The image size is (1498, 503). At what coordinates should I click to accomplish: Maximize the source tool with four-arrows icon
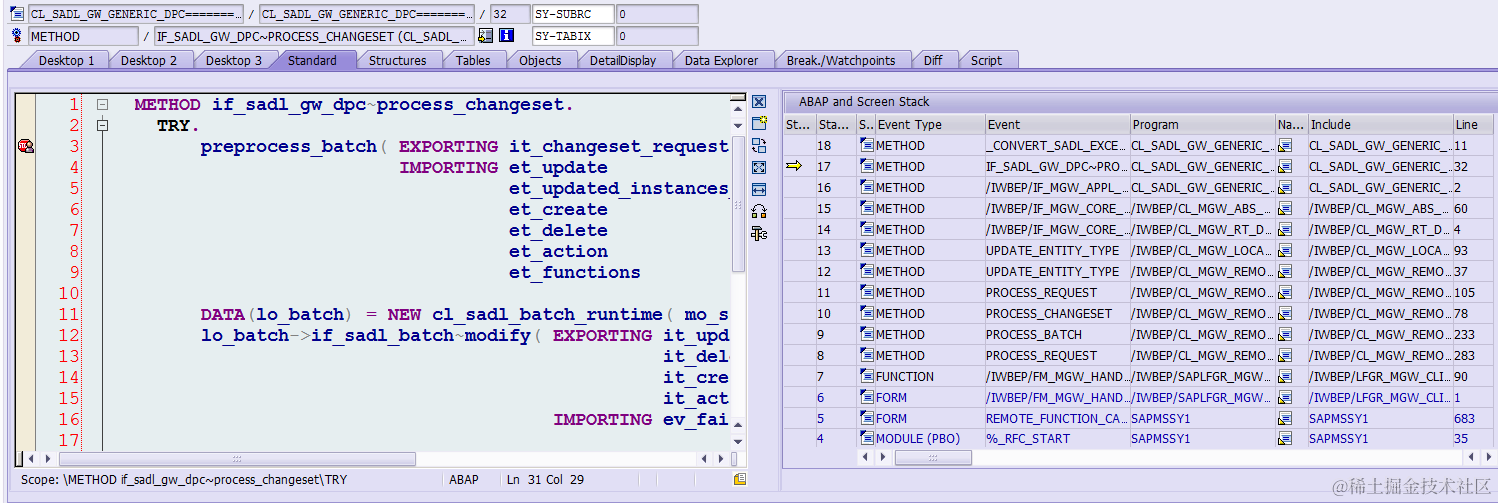tap(759, 167)
